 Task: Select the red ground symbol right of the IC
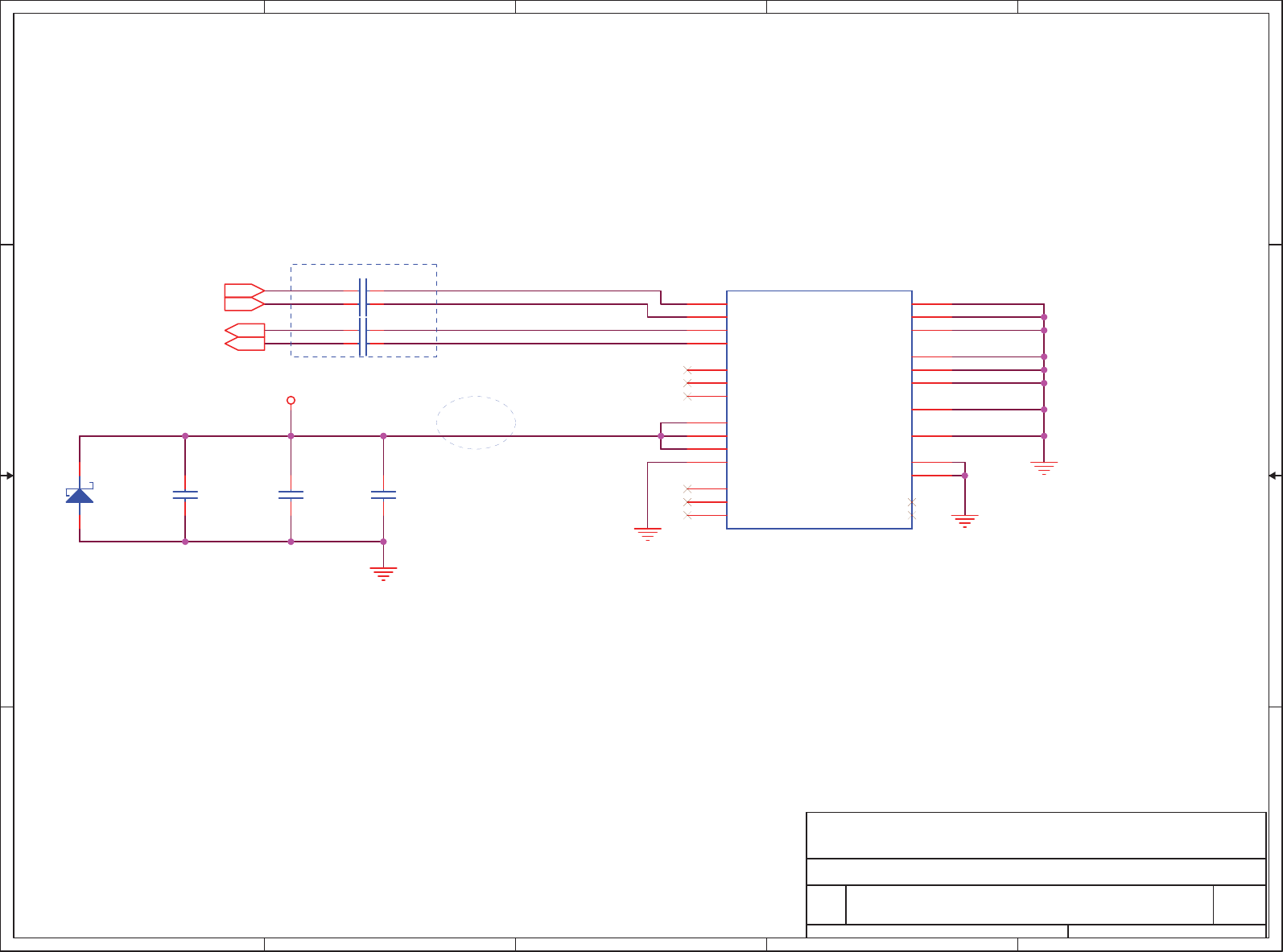coord(964,521)
